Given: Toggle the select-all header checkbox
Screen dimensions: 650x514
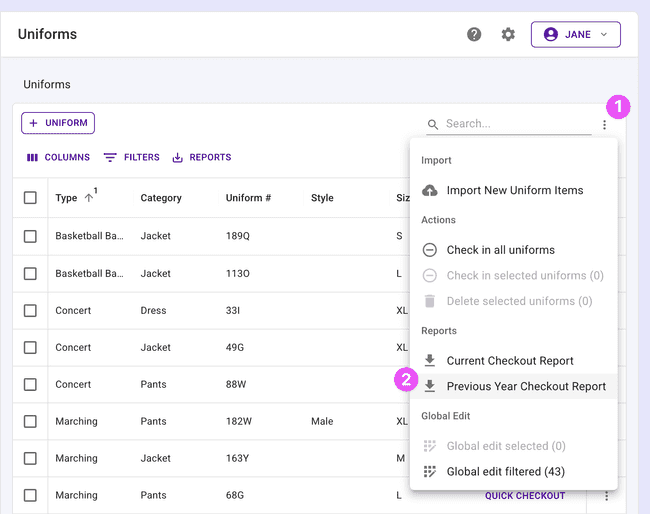Looking at the screenshot, I should [x=30, y=198].
